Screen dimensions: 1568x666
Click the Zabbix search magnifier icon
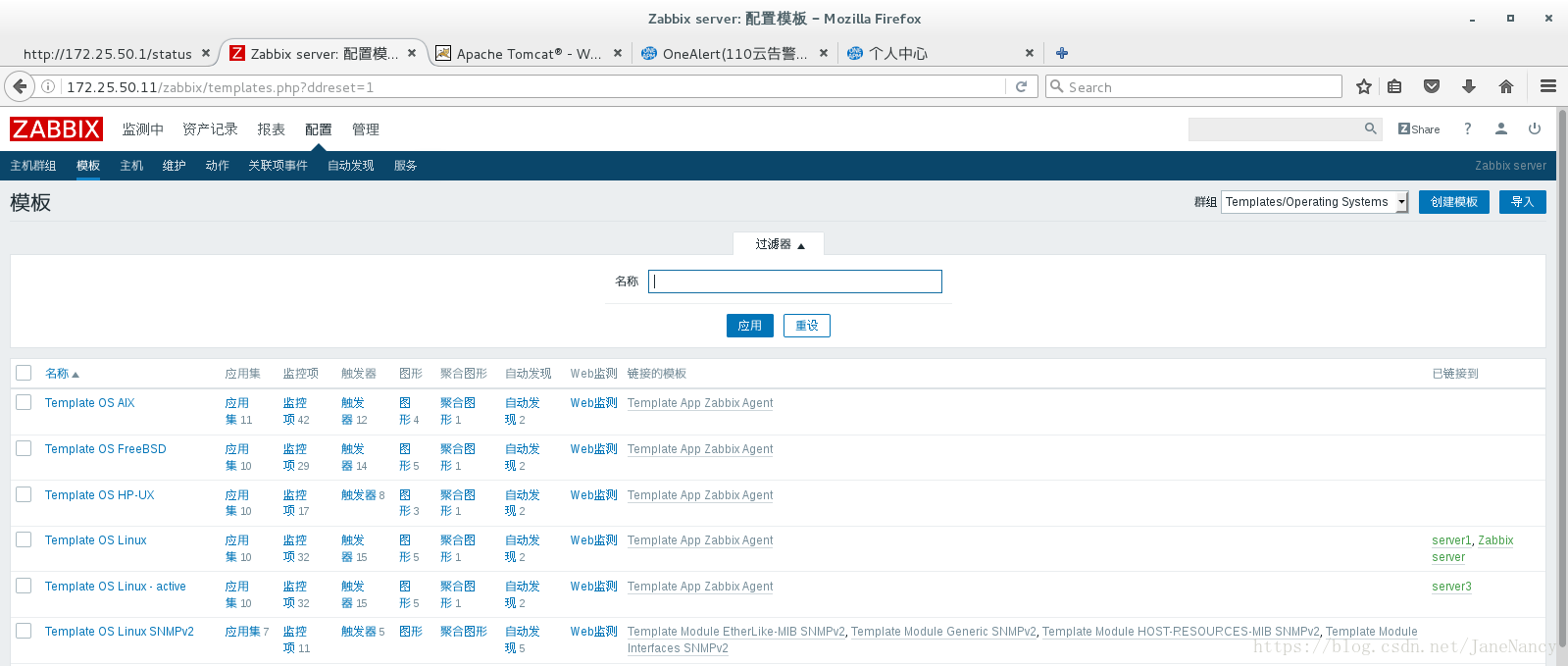(1370, 128)
